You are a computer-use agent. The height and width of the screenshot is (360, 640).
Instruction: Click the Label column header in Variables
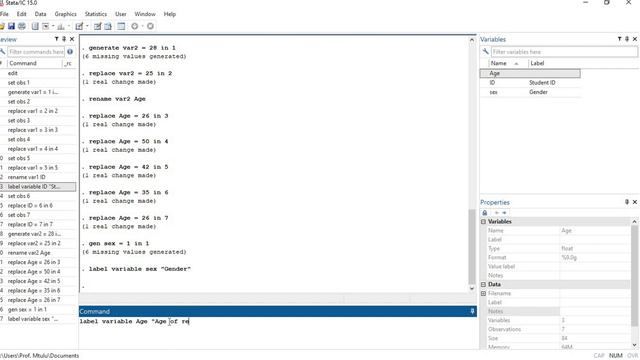[x=554, y=63]
